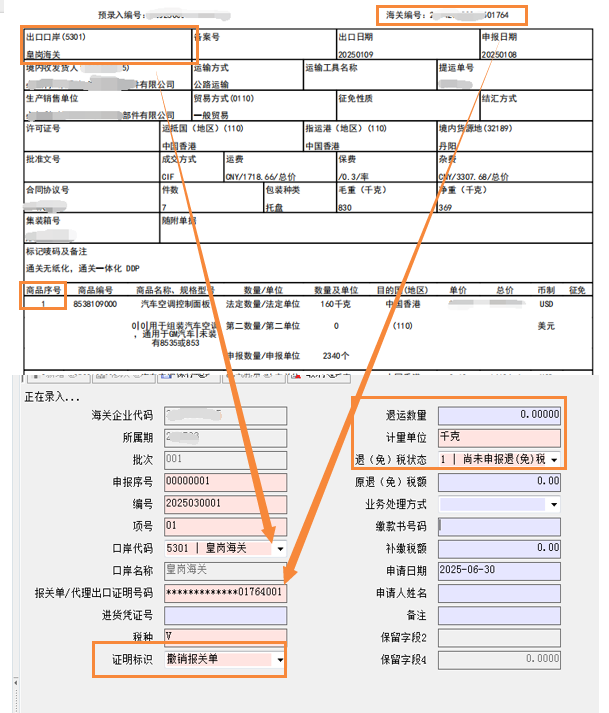
Task: Click the small left scroll arrow at bottom-left
Action: click(x=16, y=683)
